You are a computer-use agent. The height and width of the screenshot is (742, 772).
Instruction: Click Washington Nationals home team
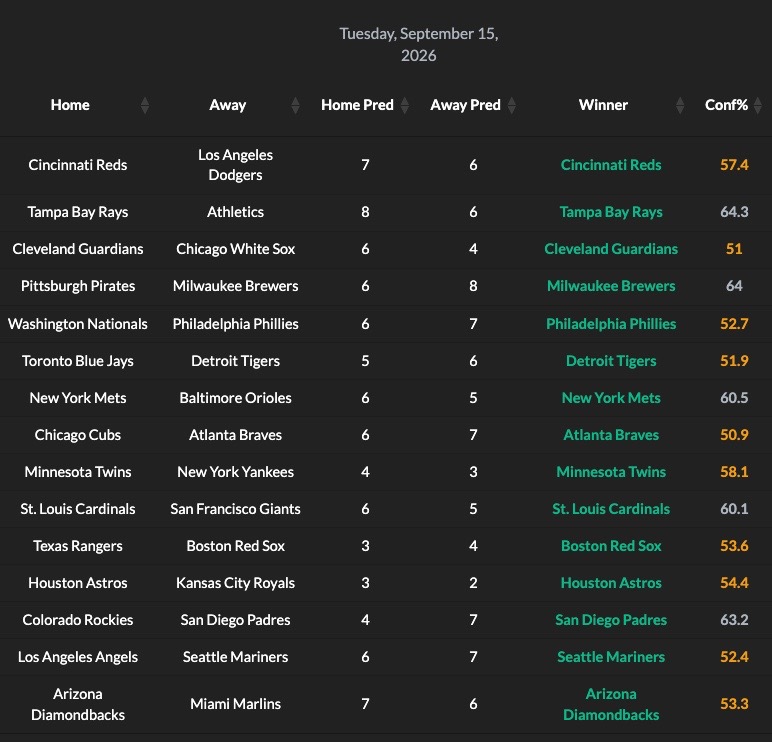click(x=78, y=324)
